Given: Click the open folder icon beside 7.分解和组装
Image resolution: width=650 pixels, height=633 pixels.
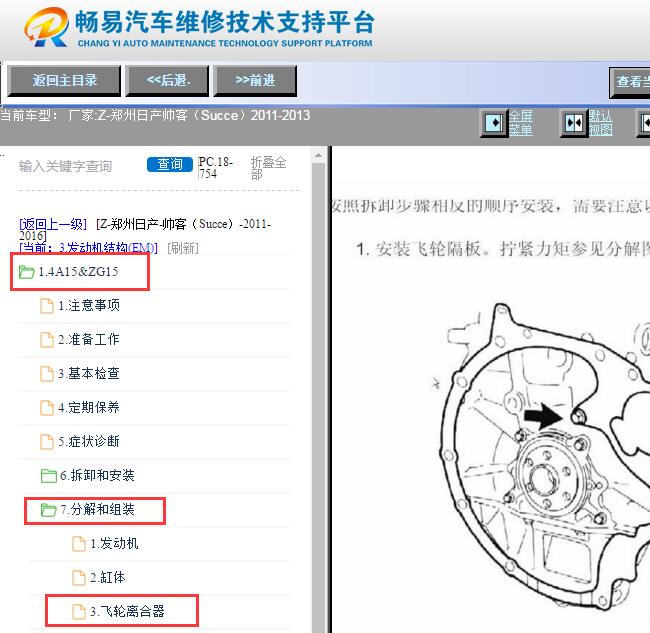Looking at the screenshot, I should point(49,510).
